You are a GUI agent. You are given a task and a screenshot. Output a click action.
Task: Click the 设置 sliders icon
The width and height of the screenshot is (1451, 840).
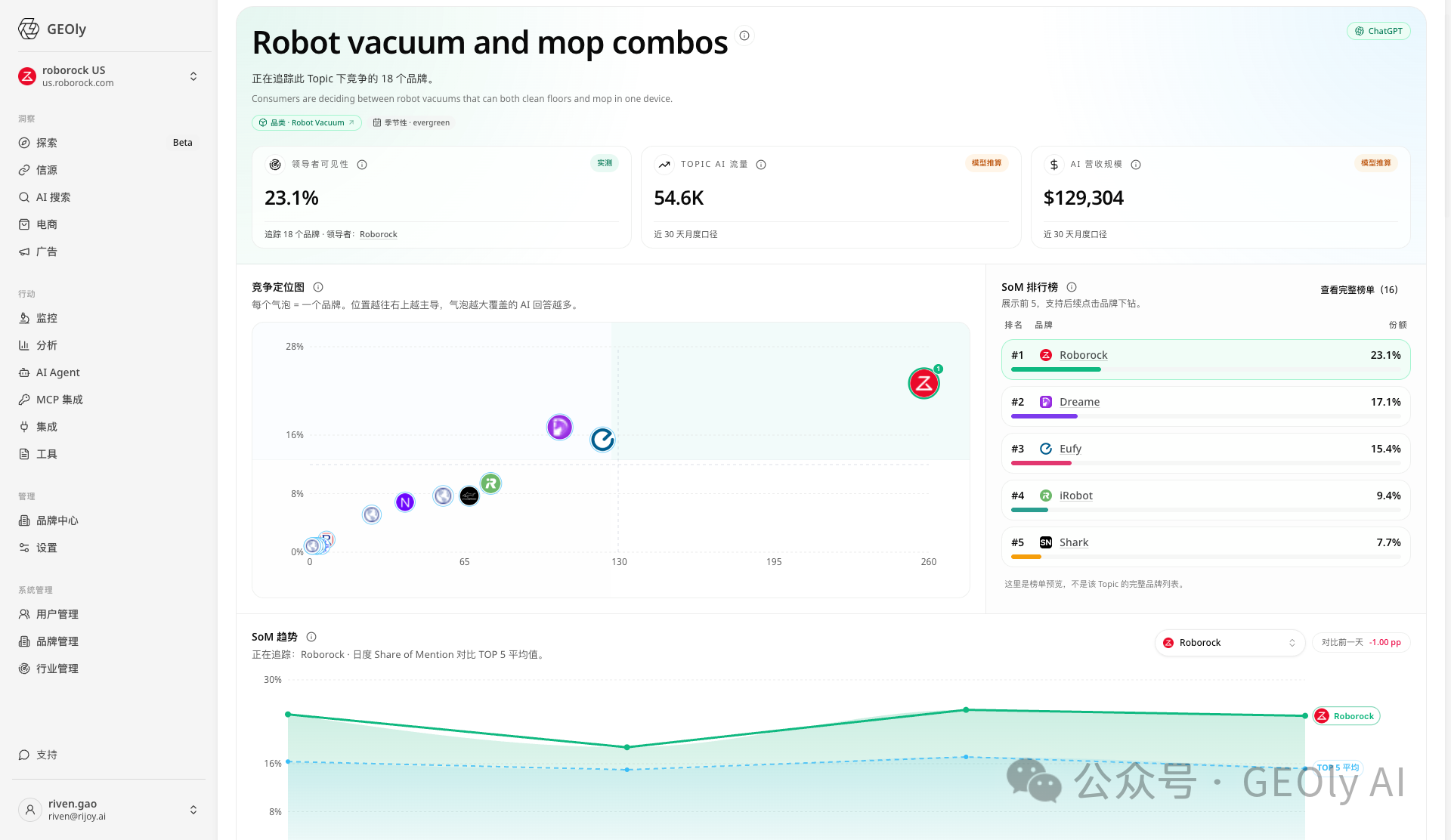[24, 548]
